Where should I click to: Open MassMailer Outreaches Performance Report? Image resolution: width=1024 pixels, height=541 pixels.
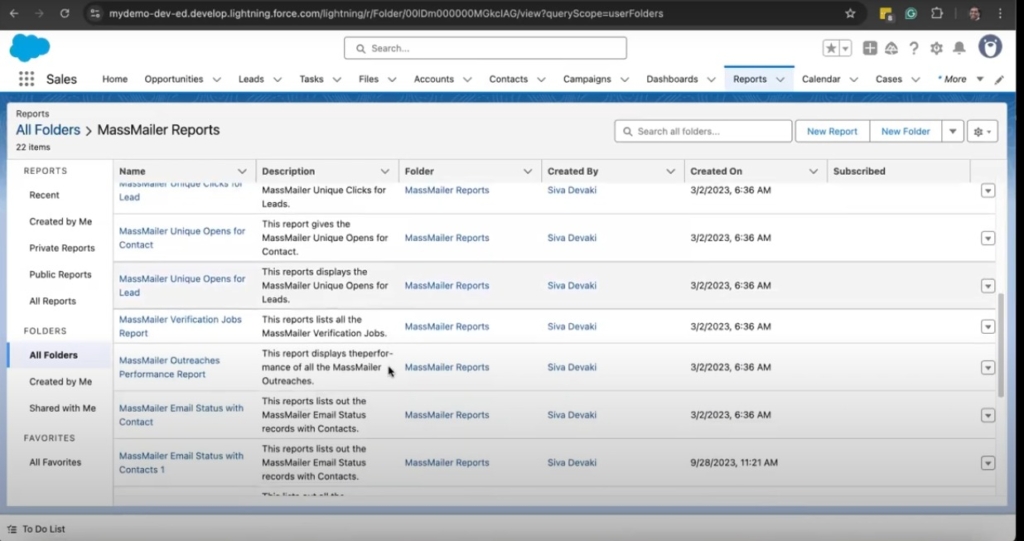169,367
